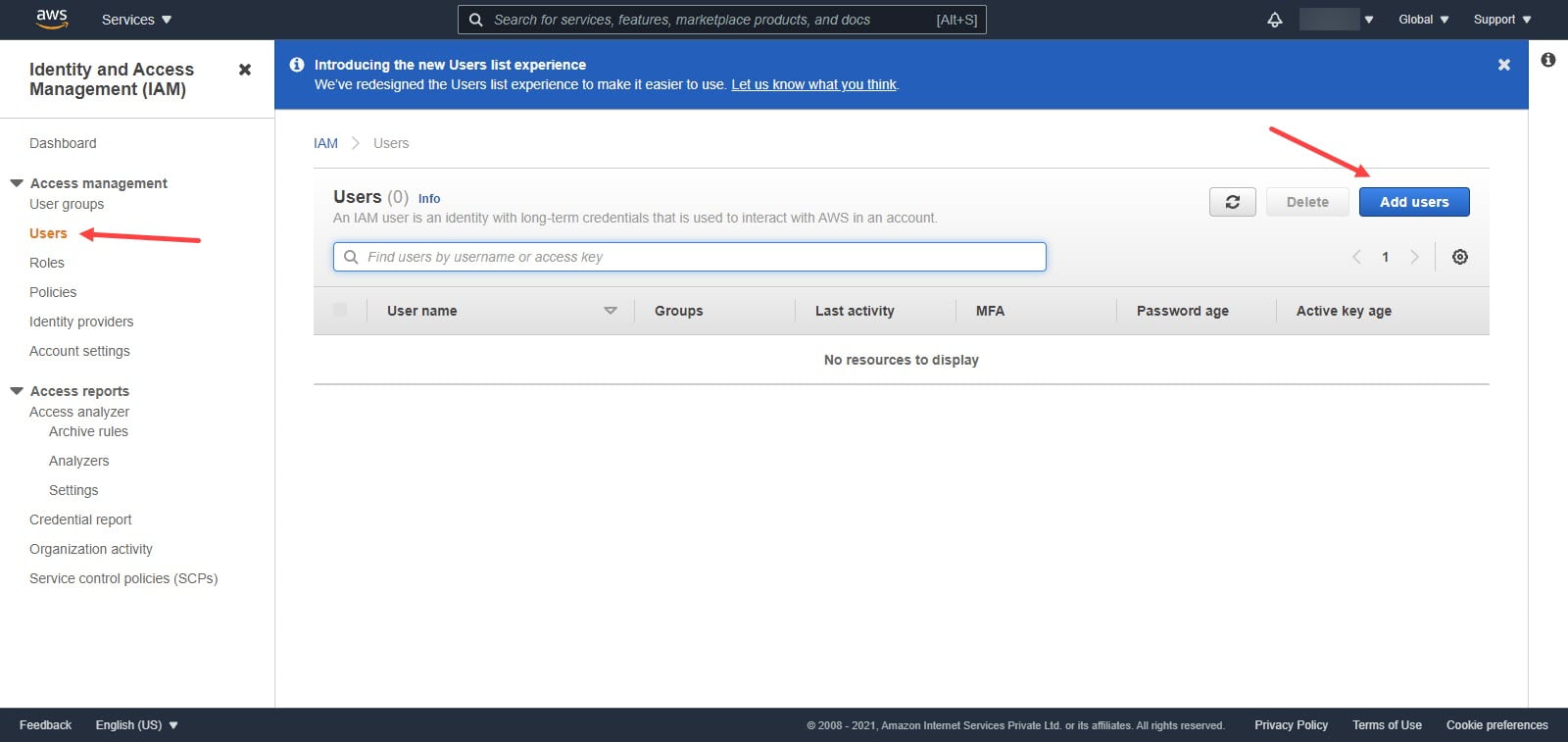1568x742 pixels.
Task: Click Let us know what you think link
Action: [x=813, y=84]
